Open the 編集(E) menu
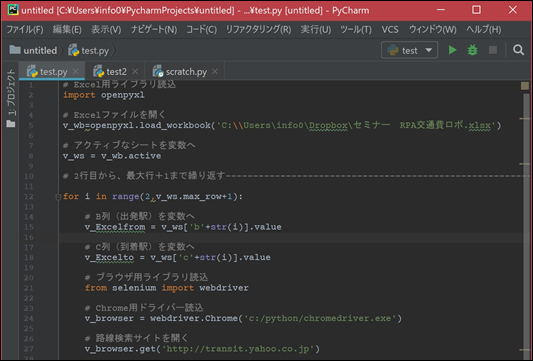 tap(67, 30)
